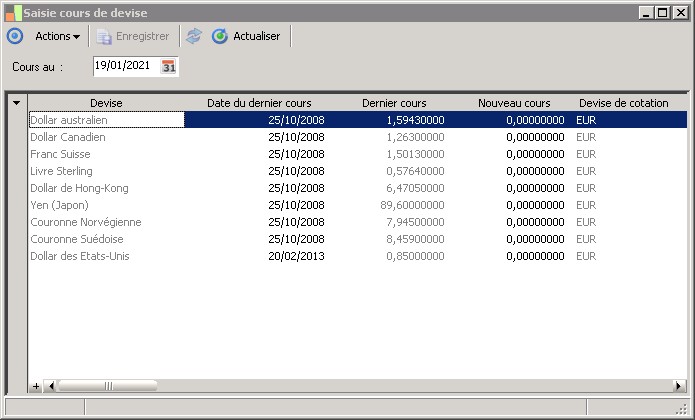
Task: Select Dollar des Etats-Unis row
Action: click(x=358, y=256)
